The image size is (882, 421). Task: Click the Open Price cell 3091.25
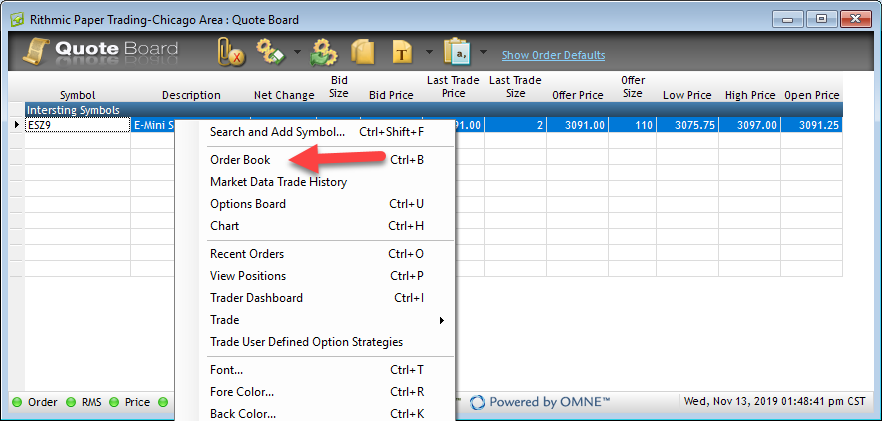tap(812, 125)
